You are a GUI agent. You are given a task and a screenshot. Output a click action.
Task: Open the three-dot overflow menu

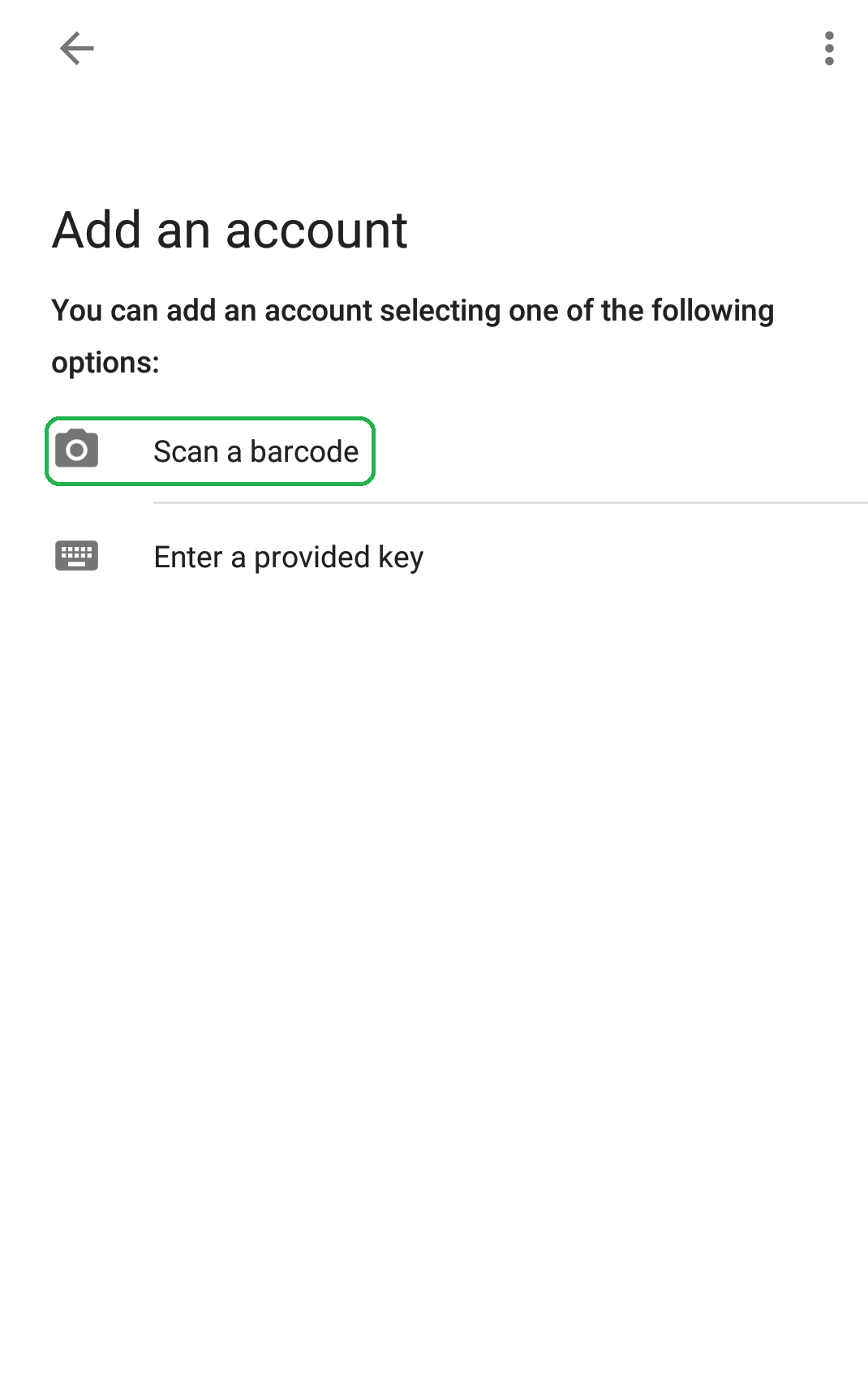pos(828,49)
